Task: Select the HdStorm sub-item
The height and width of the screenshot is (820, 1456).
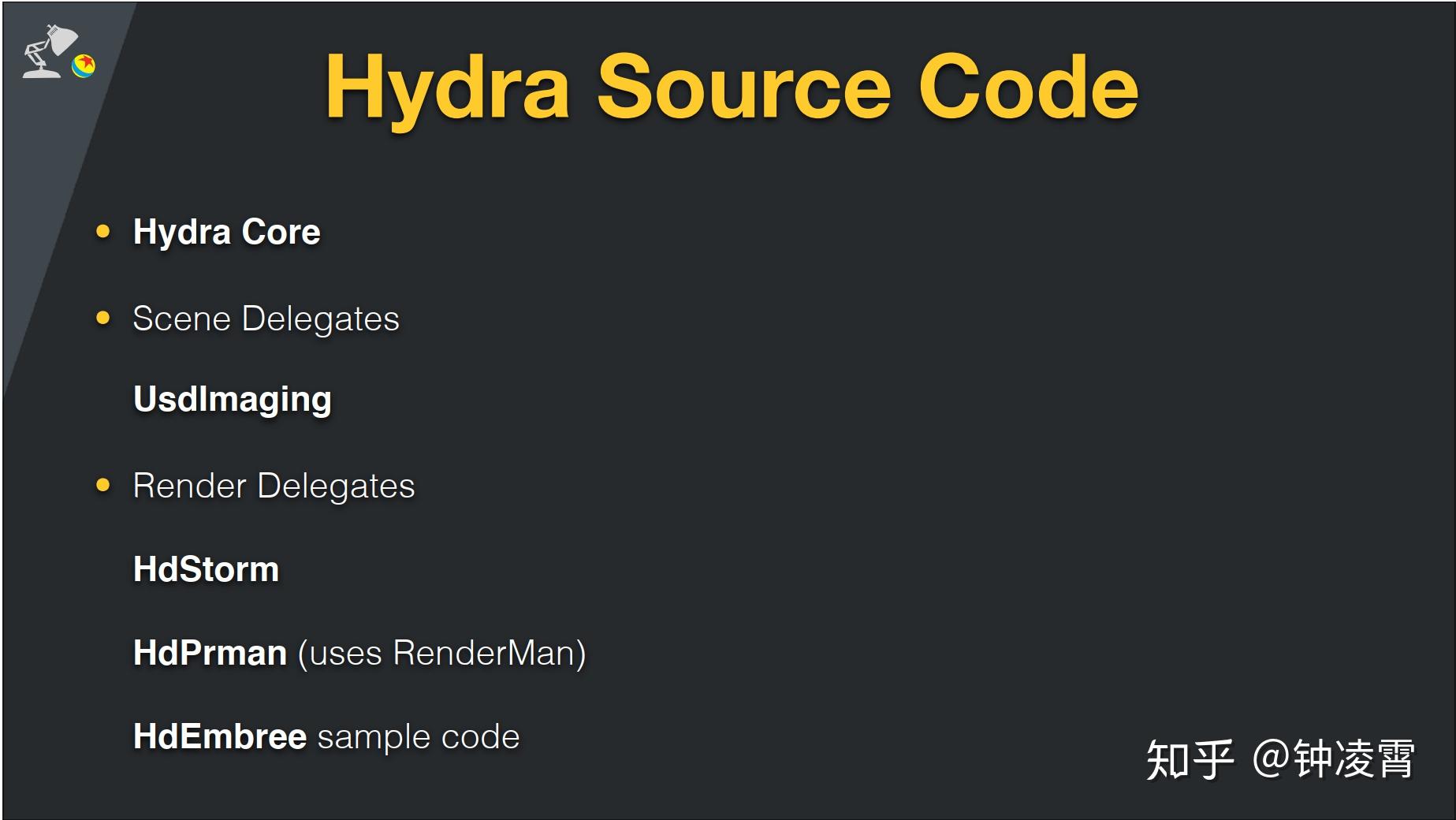Action: click(207, 570)
